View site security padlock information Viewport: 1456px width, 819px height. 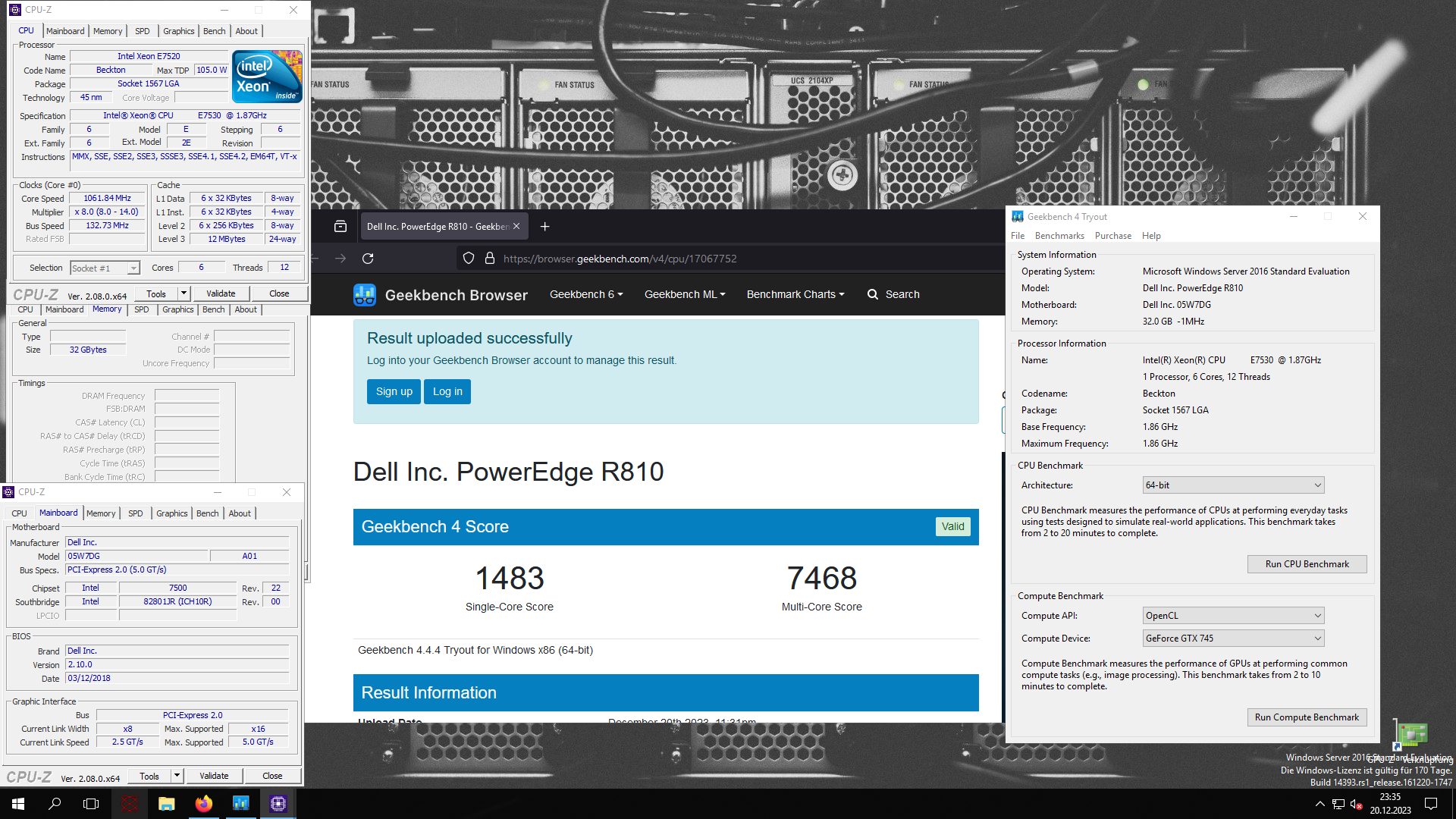[x=490, y=259]
